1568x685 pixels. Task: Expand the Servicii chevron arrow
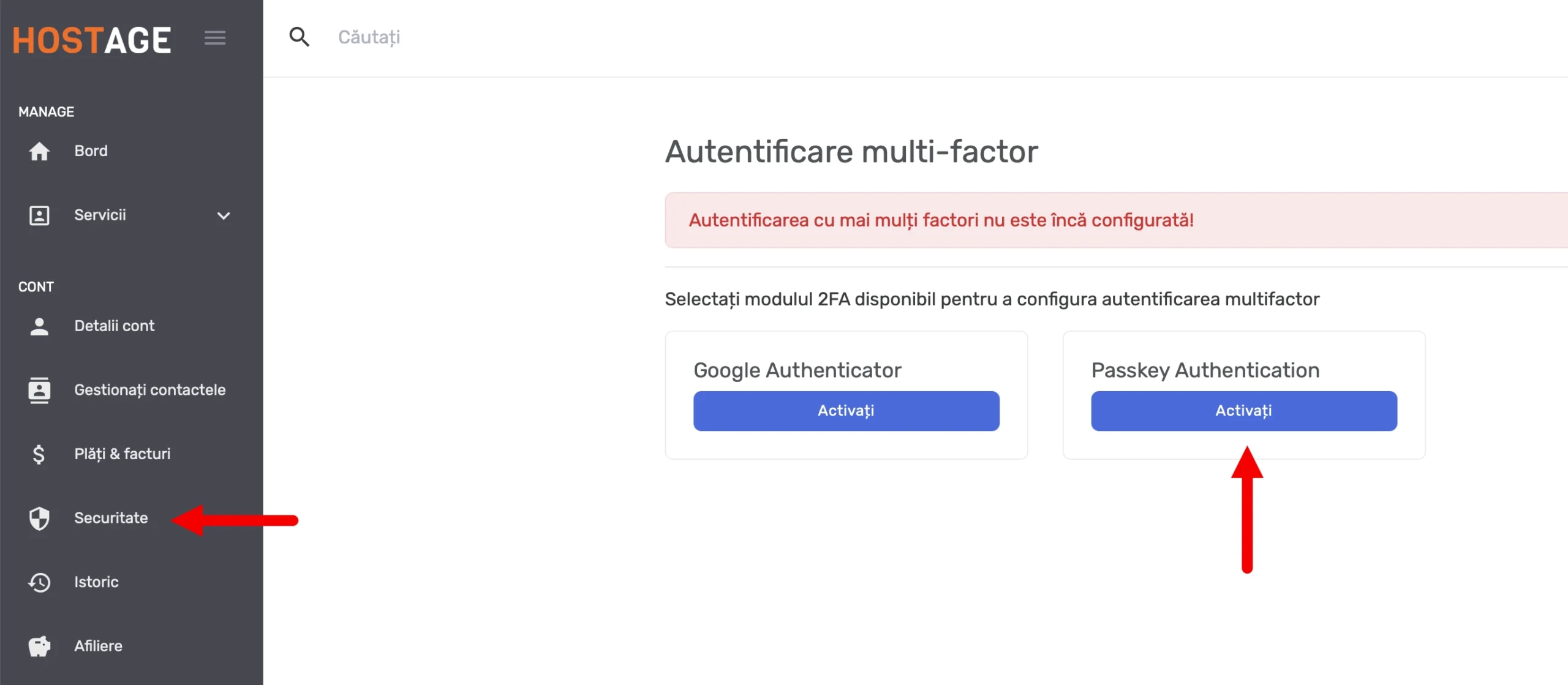(x=224, y=215)
